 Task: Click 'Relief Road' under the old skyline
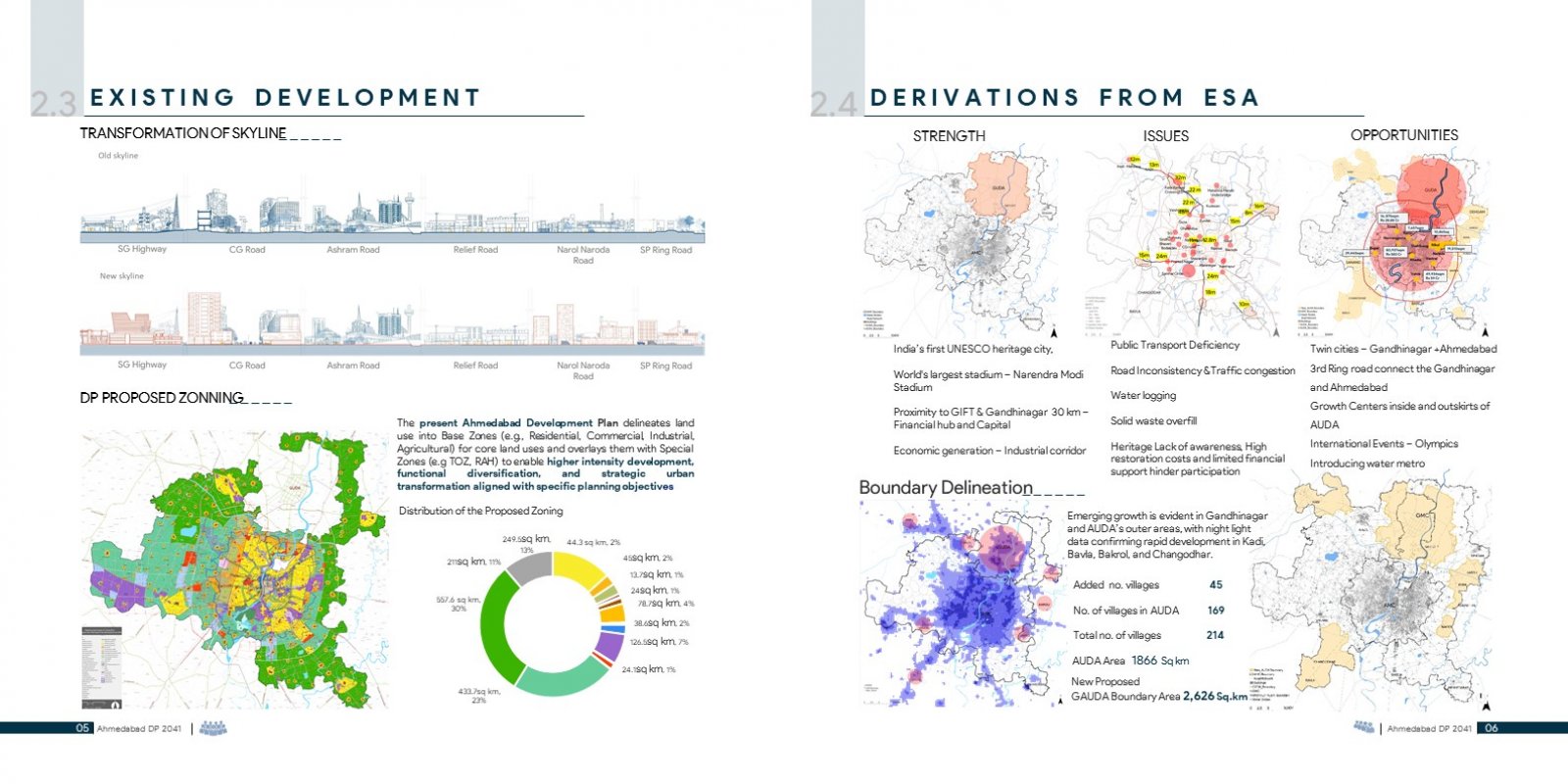475,250
